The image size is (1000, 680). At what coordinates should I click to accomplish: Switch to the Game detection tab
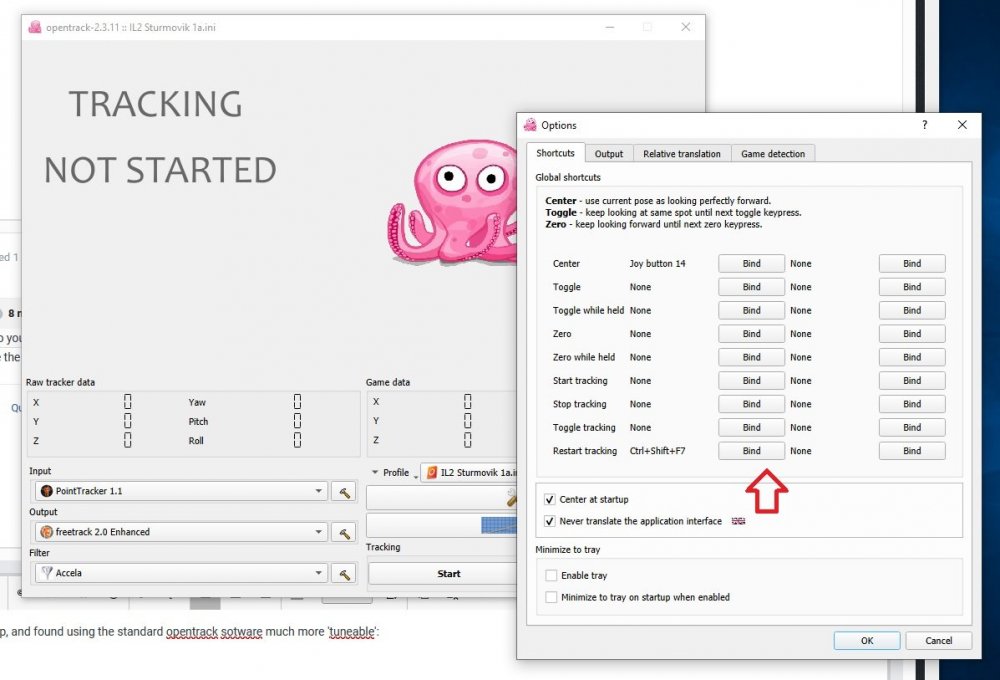[774, 153]
